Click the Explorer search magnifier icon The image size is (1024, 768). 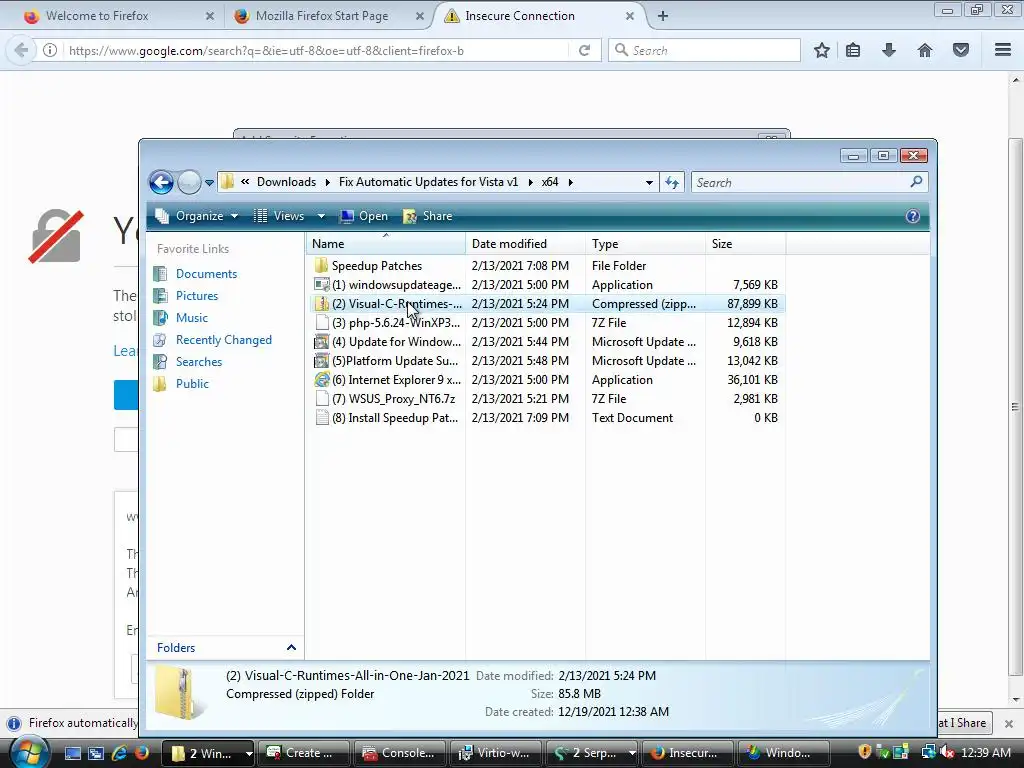916,182
